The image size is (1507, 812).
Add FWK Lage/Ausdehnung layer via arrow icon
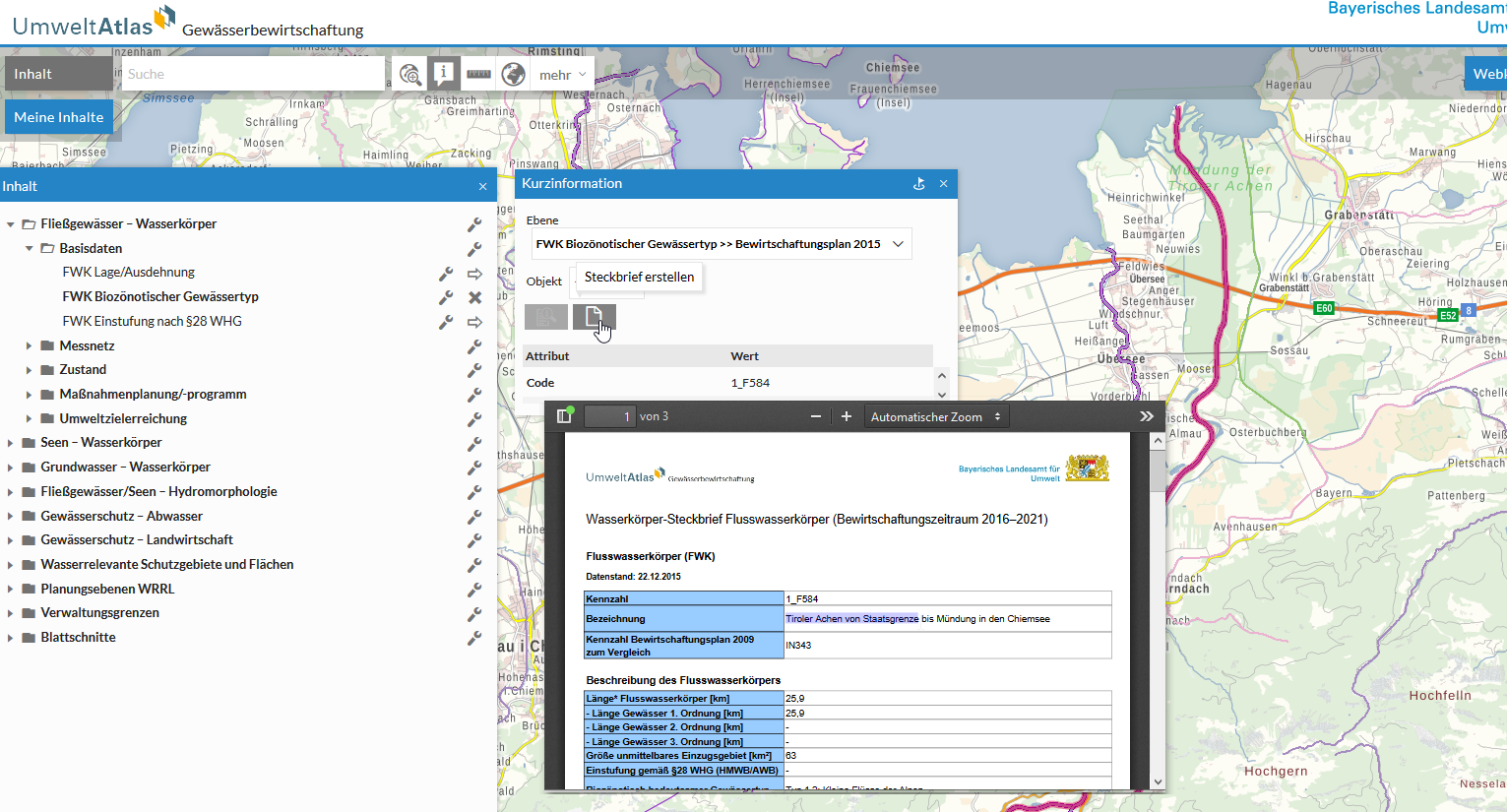pyautogui.click(x=474, y=273)
